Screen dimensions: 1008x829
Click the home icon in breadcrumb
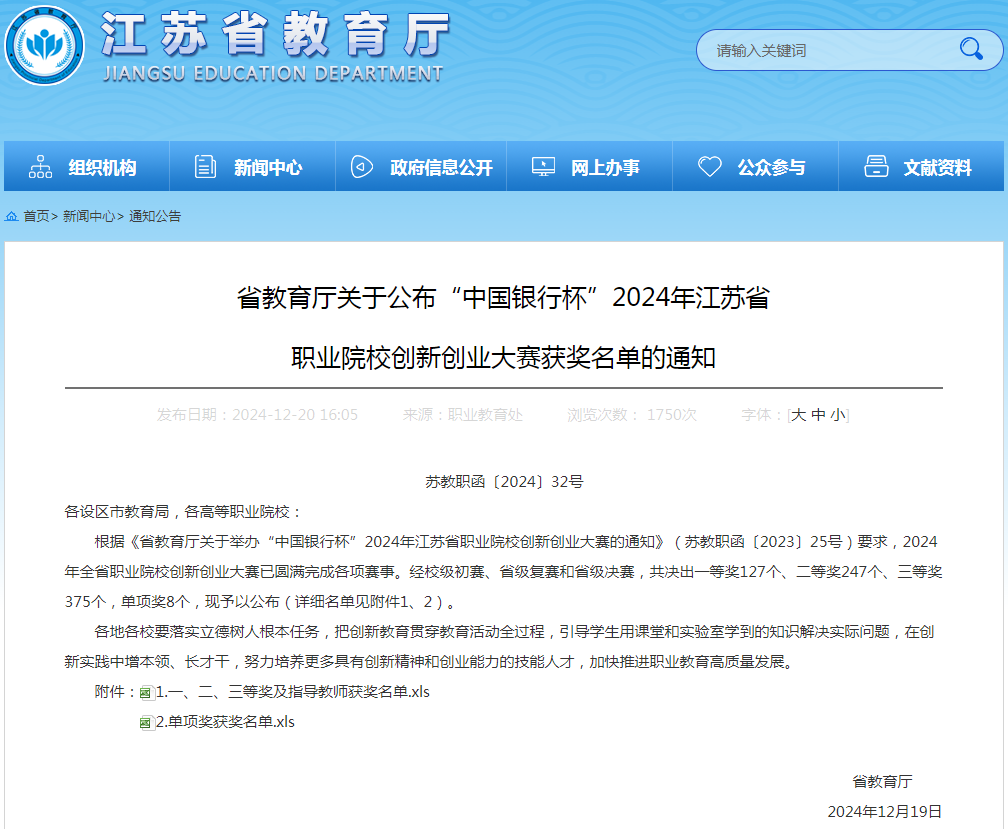(x=12, y=216)
